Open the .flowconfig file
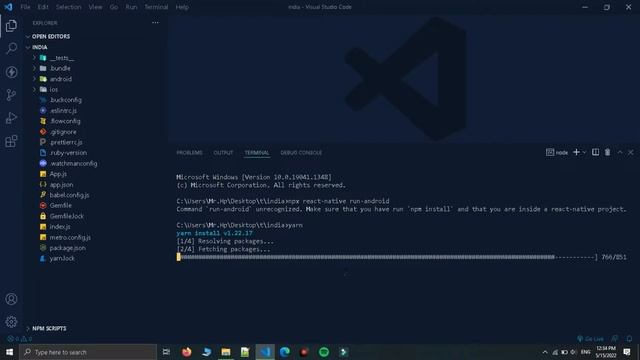The width and height of the screenshot is (640, 360). [65, 121]
